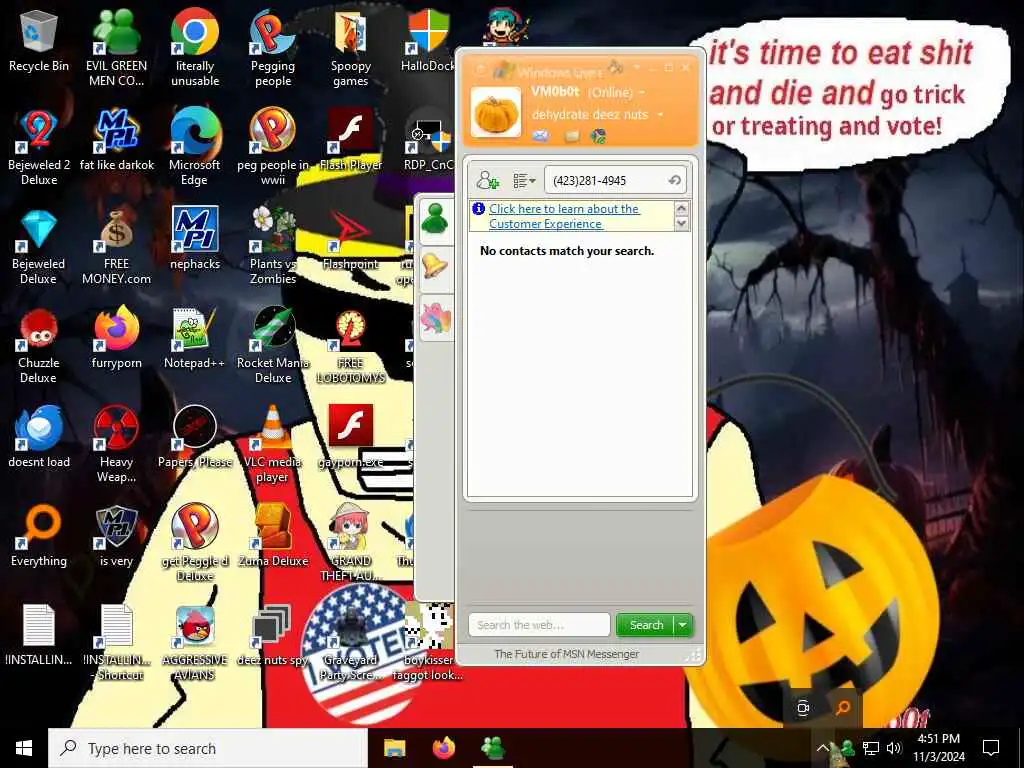Click the dehydrate deez nuts personal message

(590, 114)
